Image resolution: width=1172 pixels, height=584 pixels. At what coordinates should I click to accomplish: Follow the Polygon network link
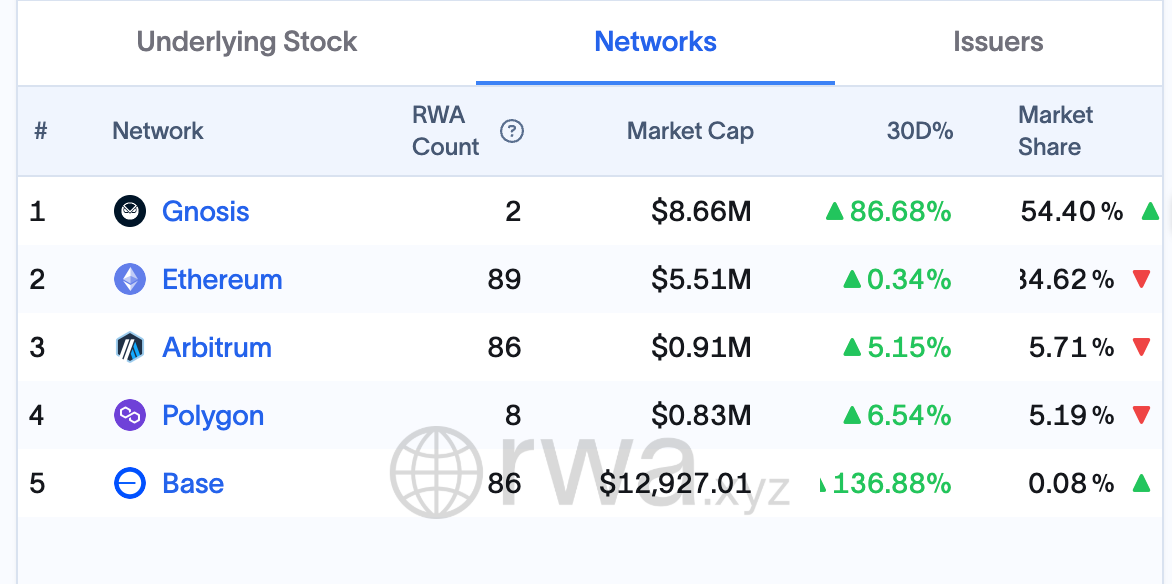[212, 415]
